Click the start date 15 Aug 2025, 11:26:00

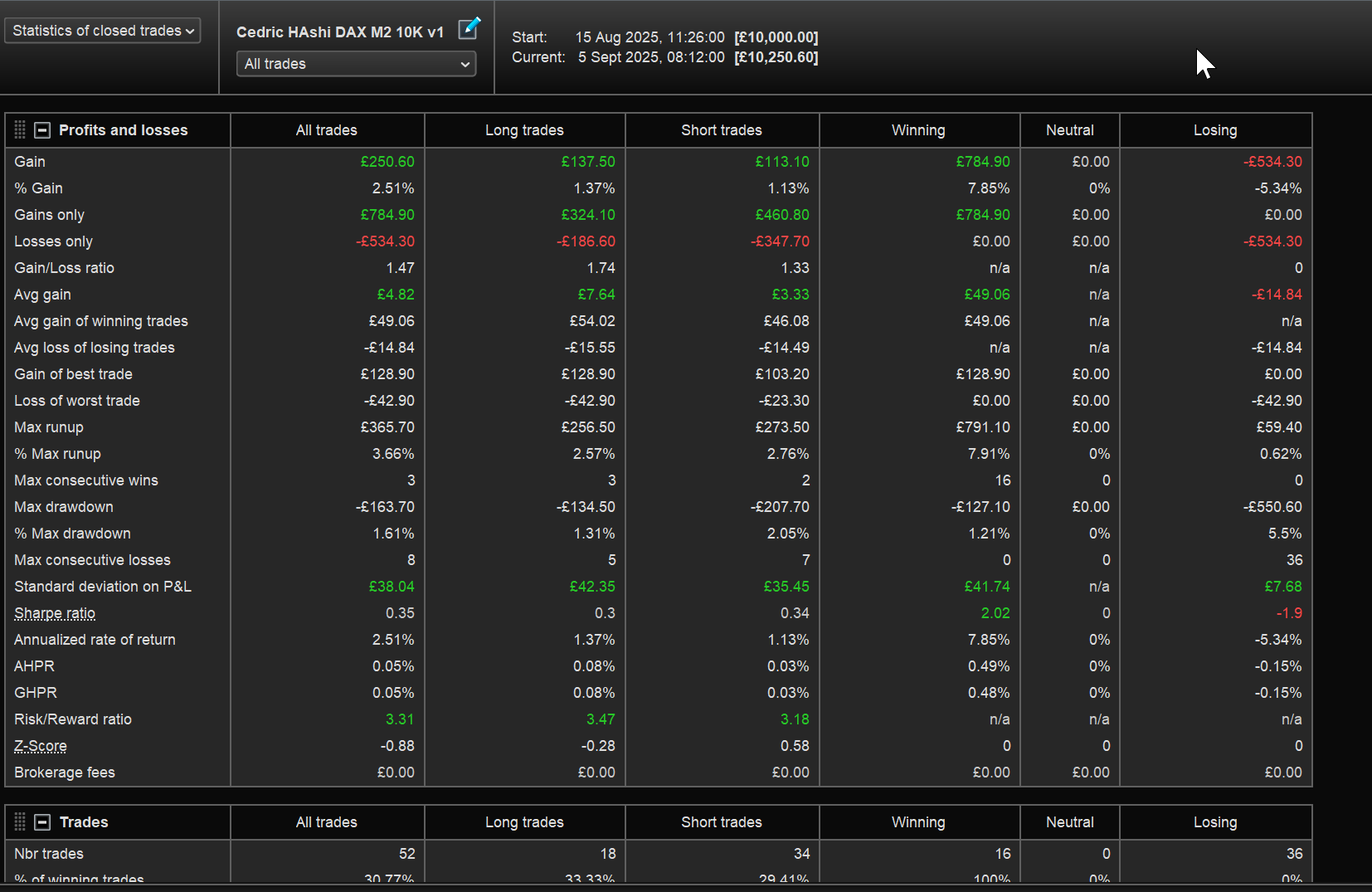[x=650, y=37]
